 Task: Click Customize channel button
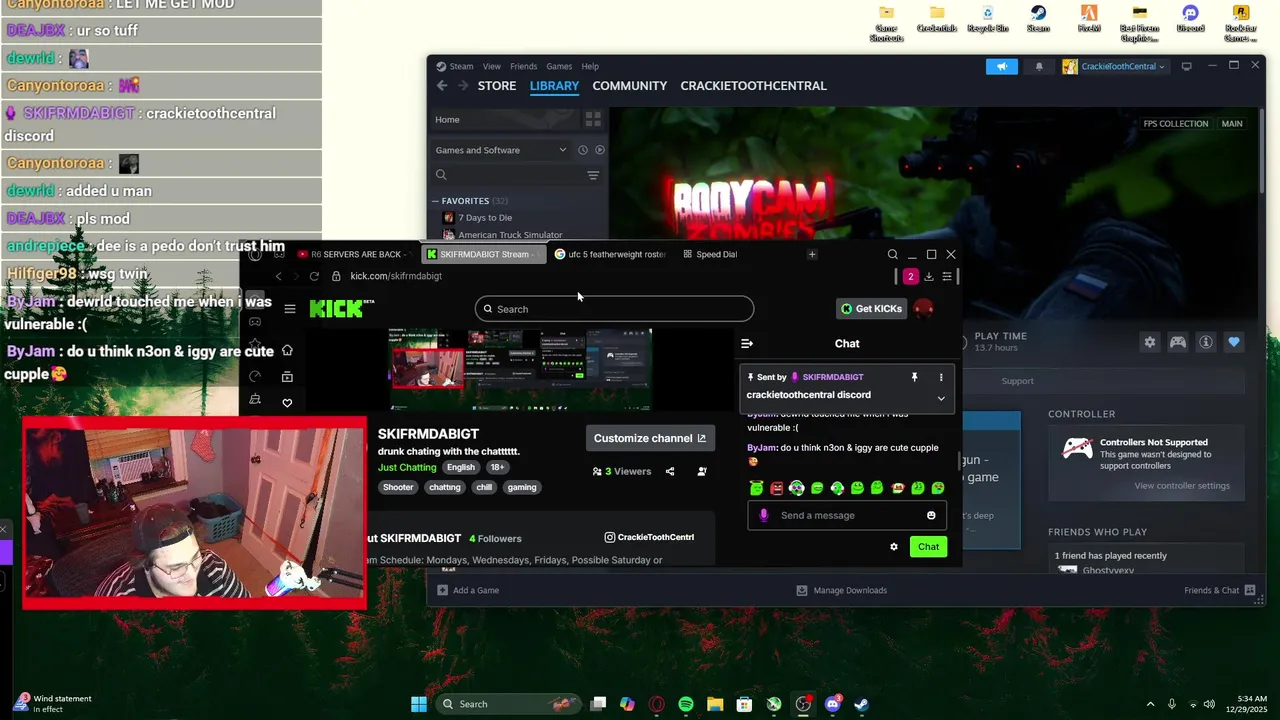point(650,439)
